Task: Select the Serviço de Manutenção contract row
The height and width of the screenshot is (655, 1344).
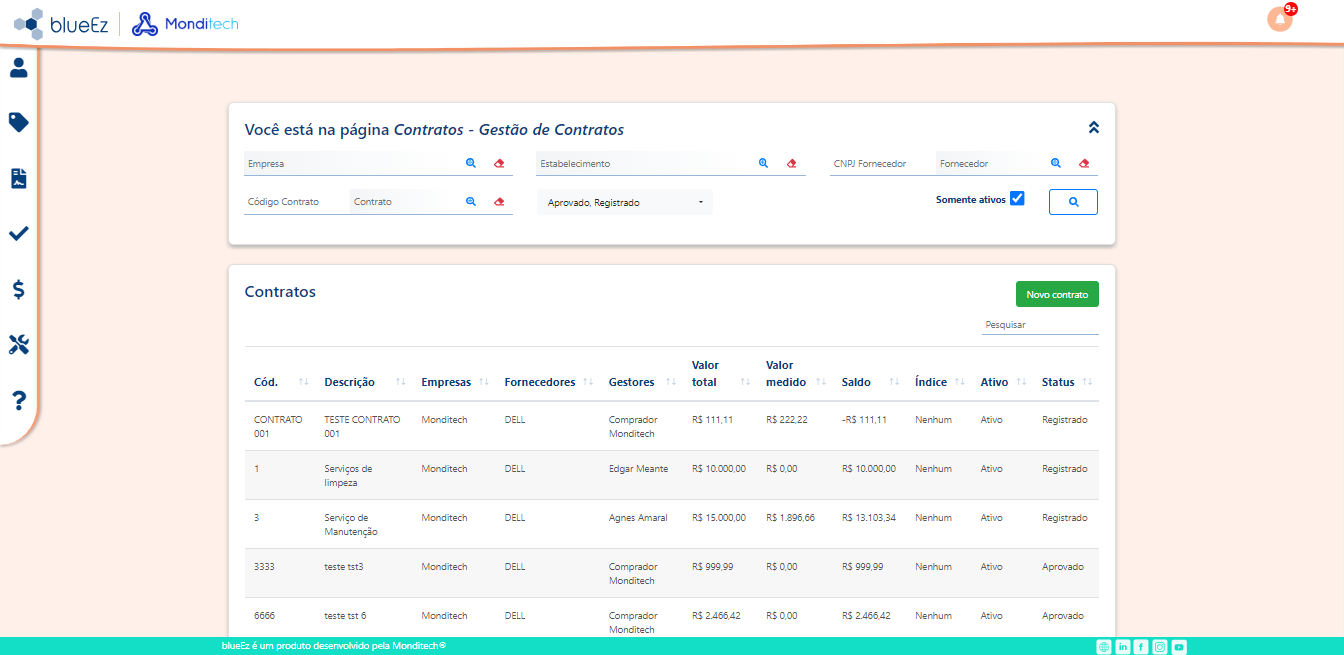Action: point(672,524)
